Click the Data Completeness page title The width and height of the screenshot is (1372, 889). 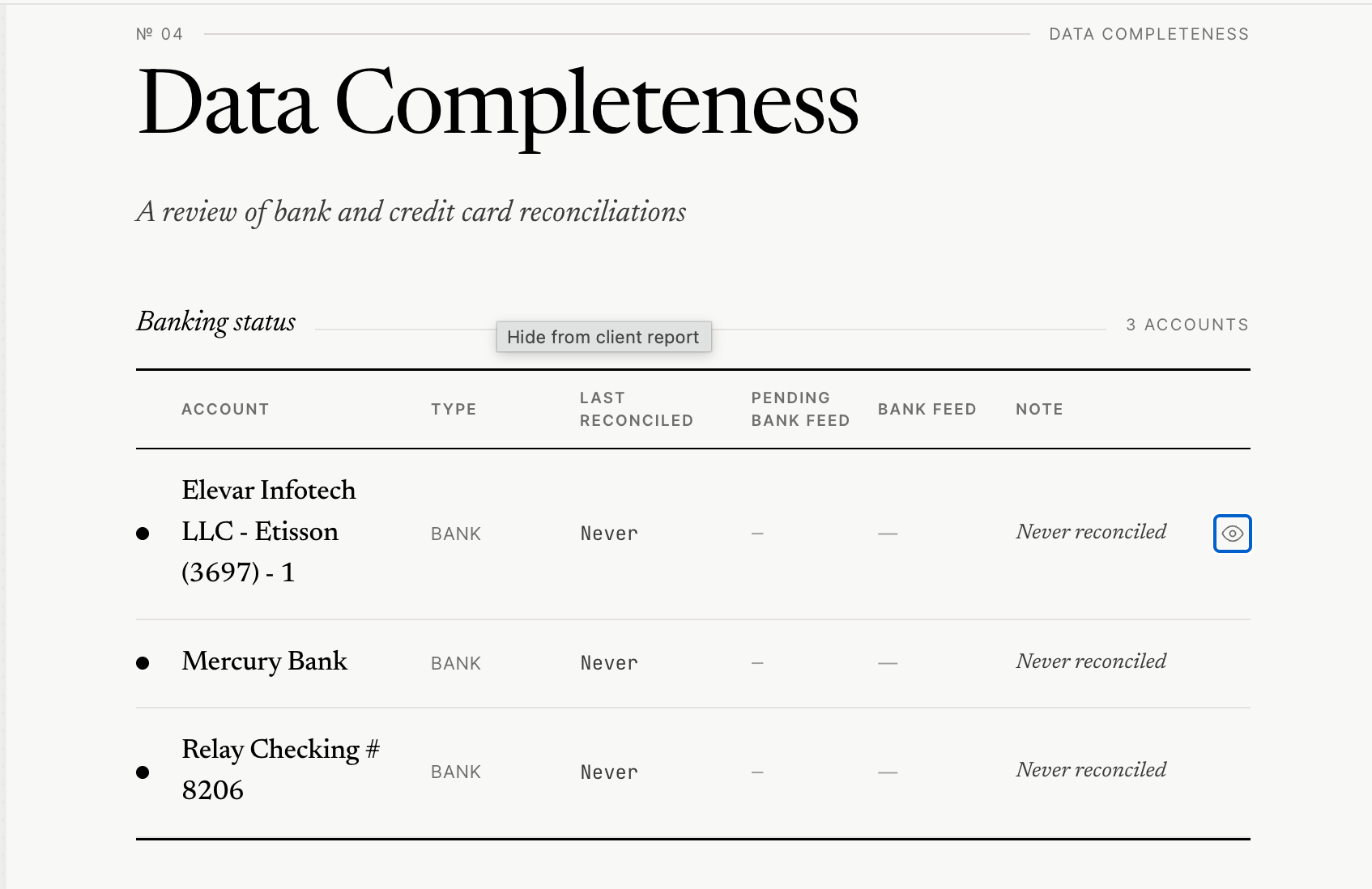[x=497, y=105]
